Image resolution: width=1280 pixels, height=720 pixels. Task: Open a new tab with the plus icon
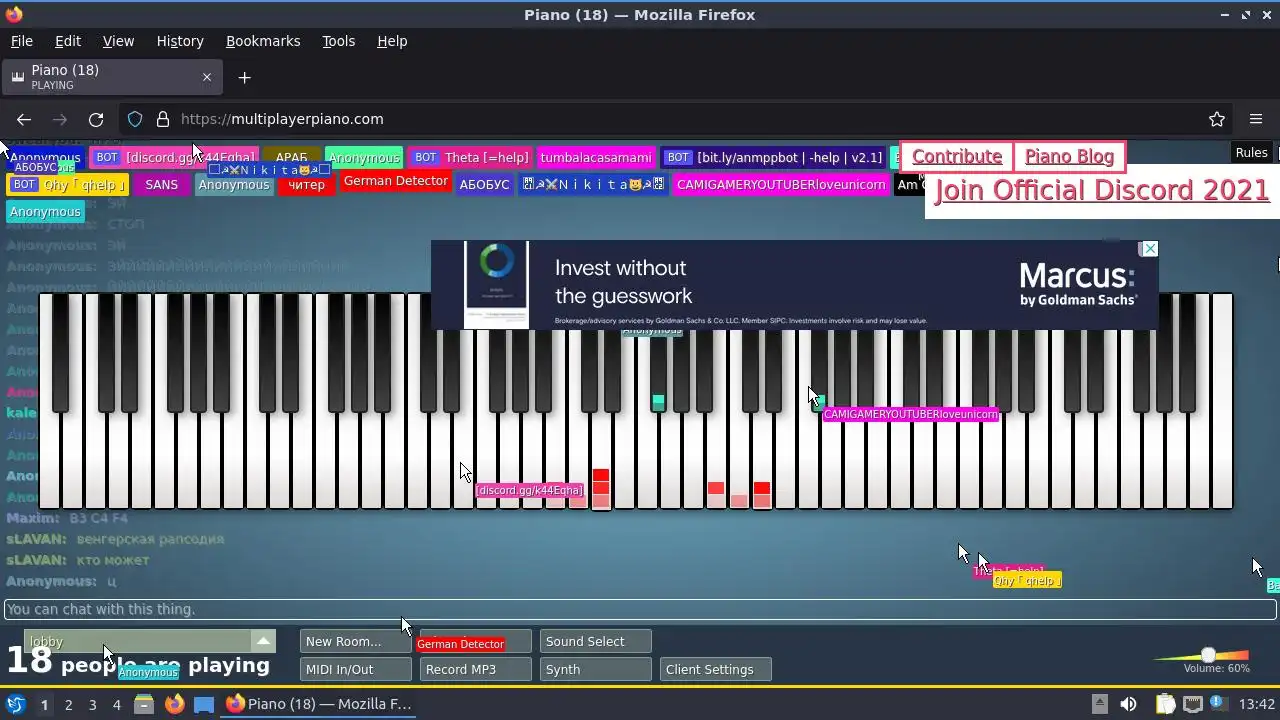click(x=244, y=77)
